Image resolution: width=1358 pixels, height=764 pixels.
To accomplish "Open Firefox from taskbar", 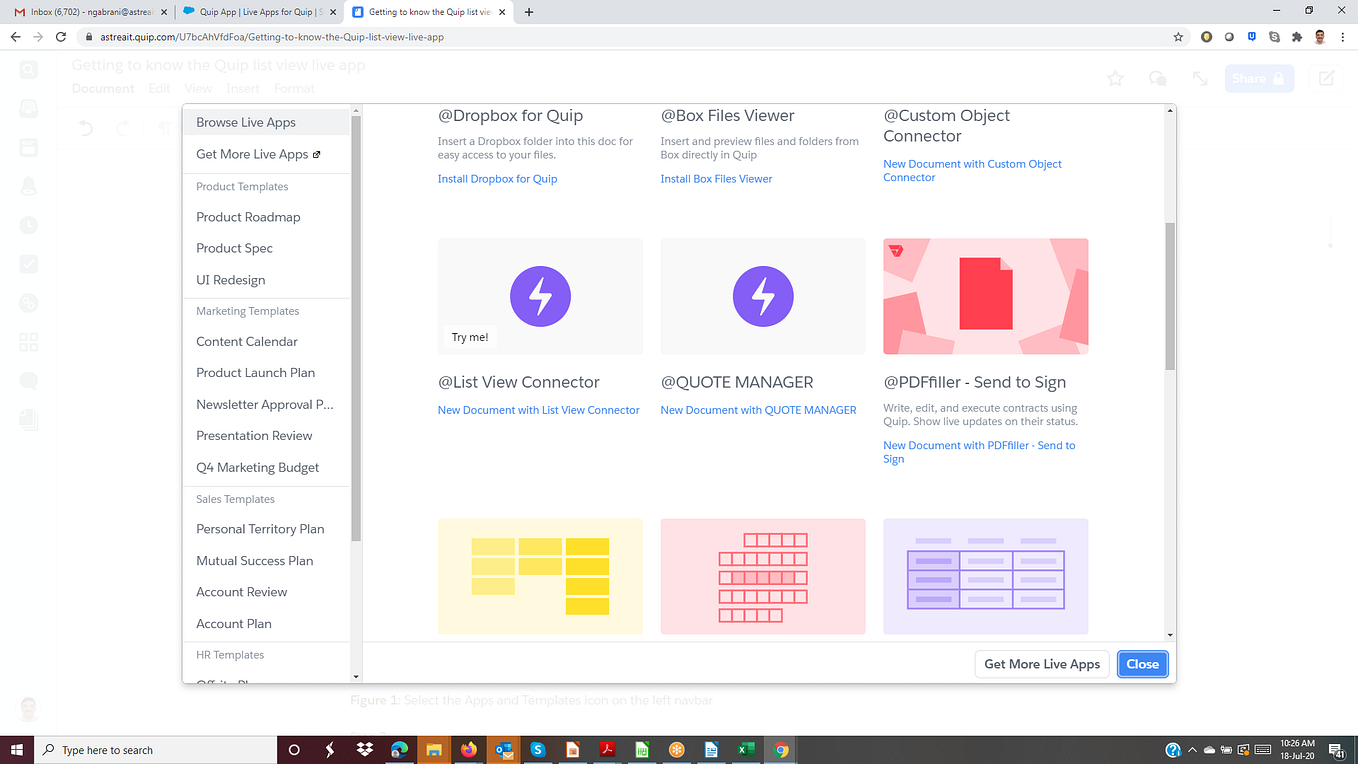I will coord(469,750).
